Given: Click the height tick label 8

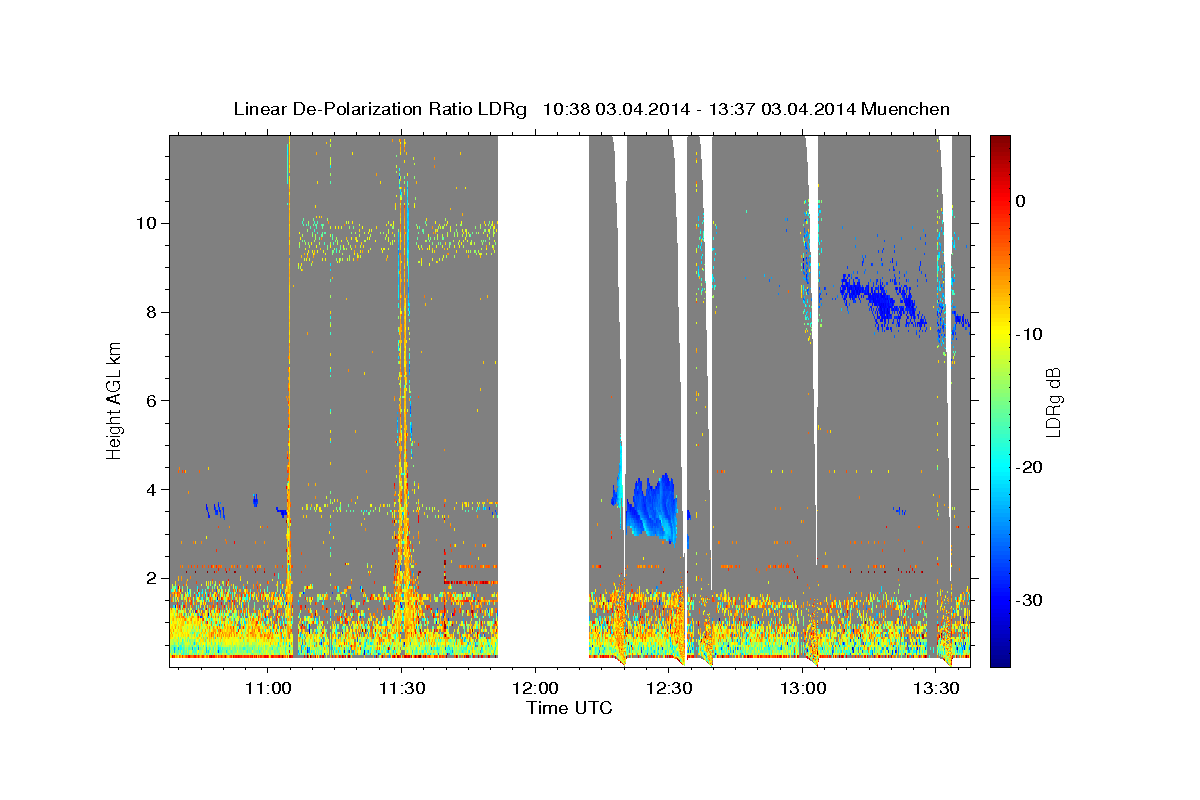Looking at the screenshot, I should [150, 312].
